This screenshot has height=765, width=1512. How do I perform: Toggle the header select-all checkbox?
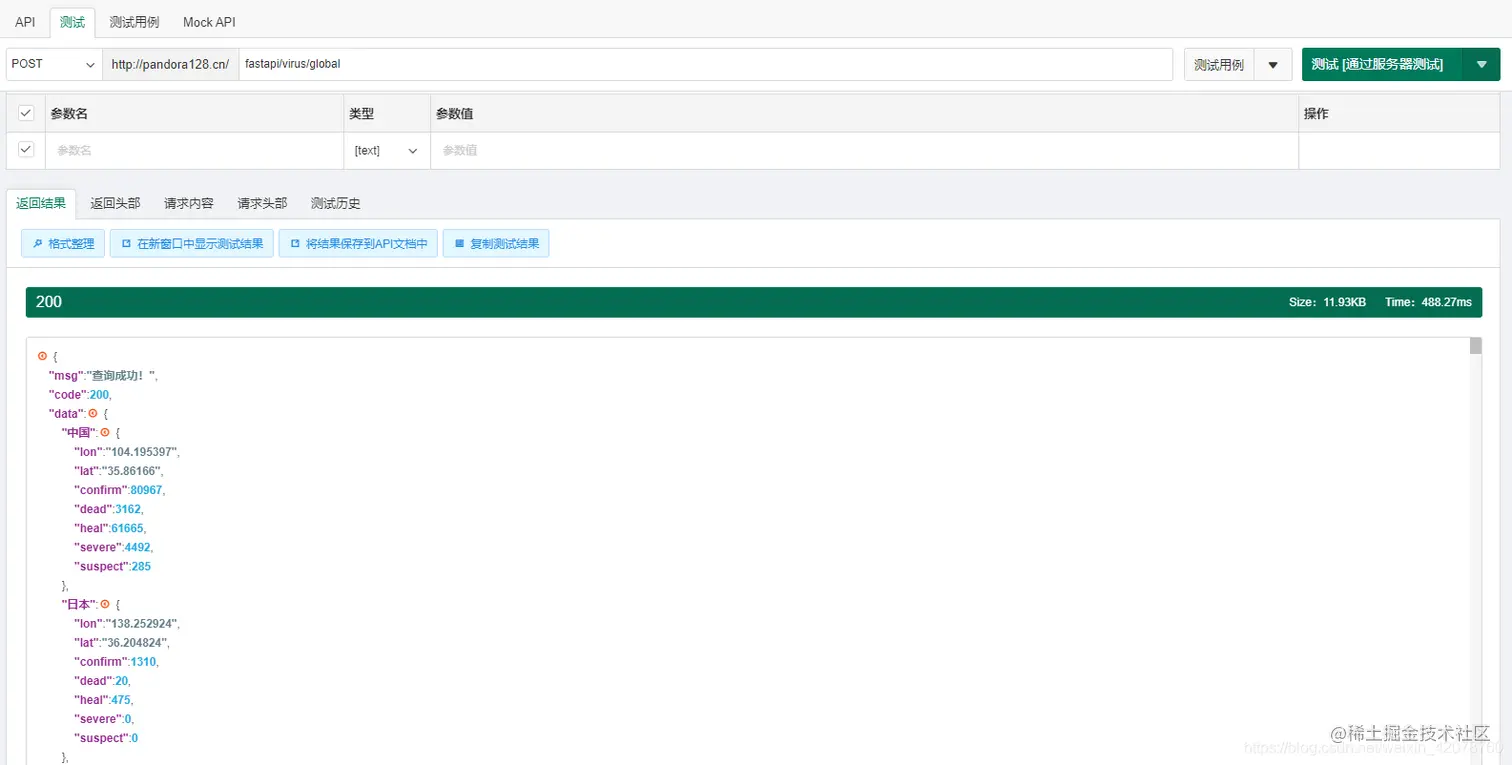coord(26,113)
